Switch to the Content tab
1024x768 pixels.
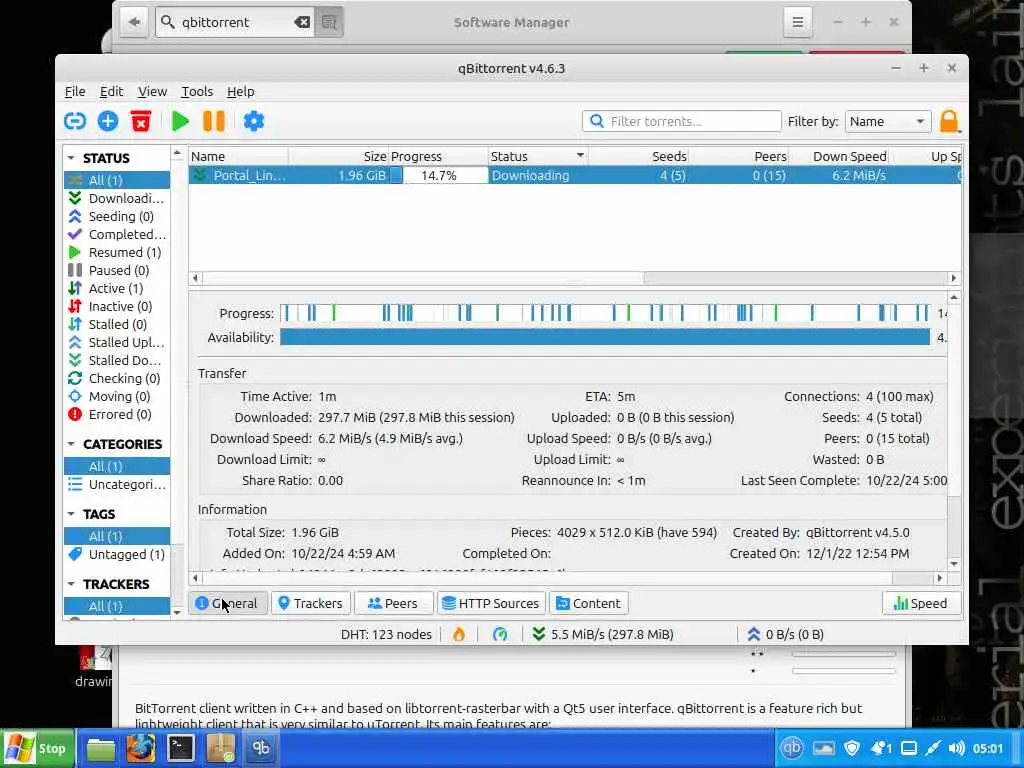click(x=588, y=603)
